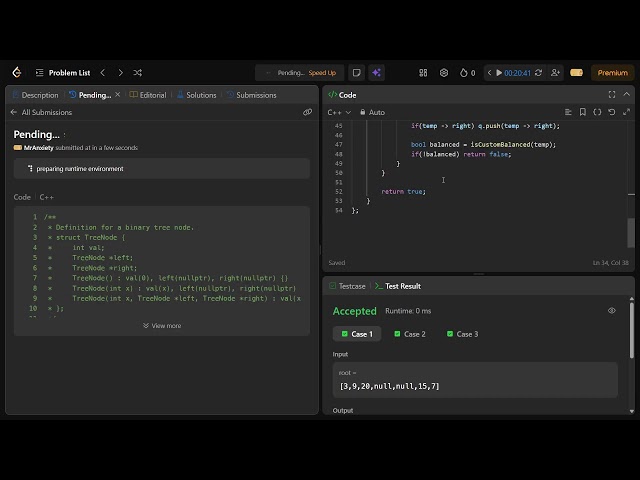Go back to All Submissions
The width and height of the screenshot is (640, 480).
(41, 112)
